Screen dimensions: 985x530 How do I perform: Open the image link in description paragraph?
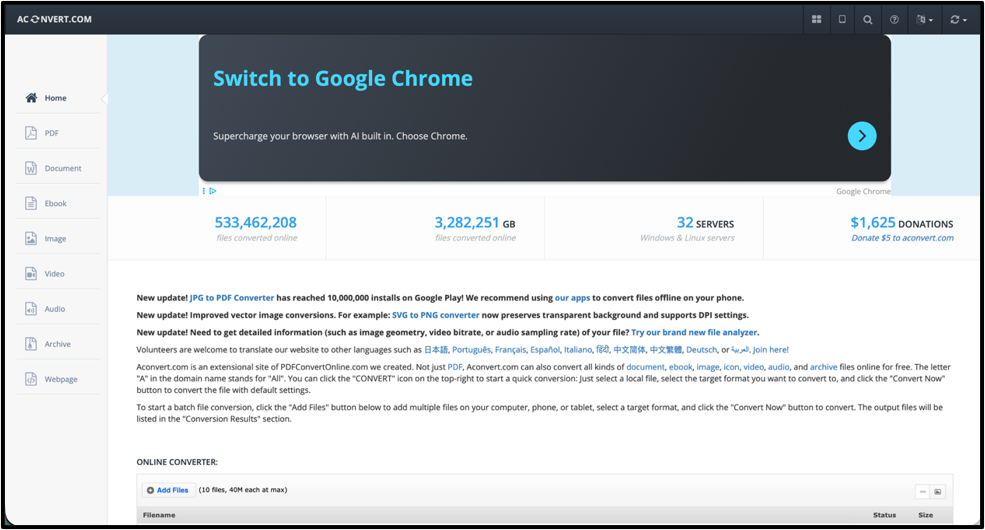(x=708, y=367)
